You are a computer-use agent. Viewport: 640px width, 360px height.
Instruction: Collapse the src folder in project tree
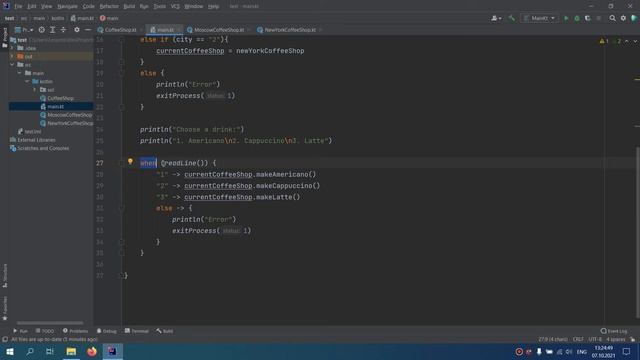12,65
